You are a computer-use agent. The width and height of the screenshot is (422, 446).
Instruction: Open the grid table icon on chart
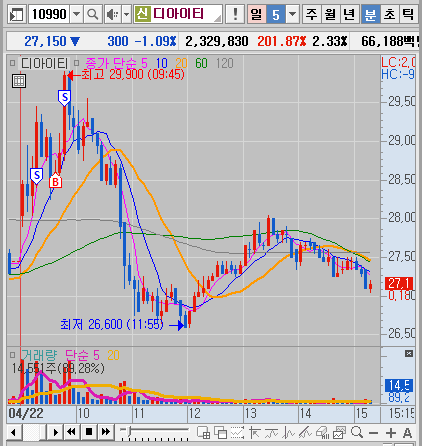click(19, 81)
